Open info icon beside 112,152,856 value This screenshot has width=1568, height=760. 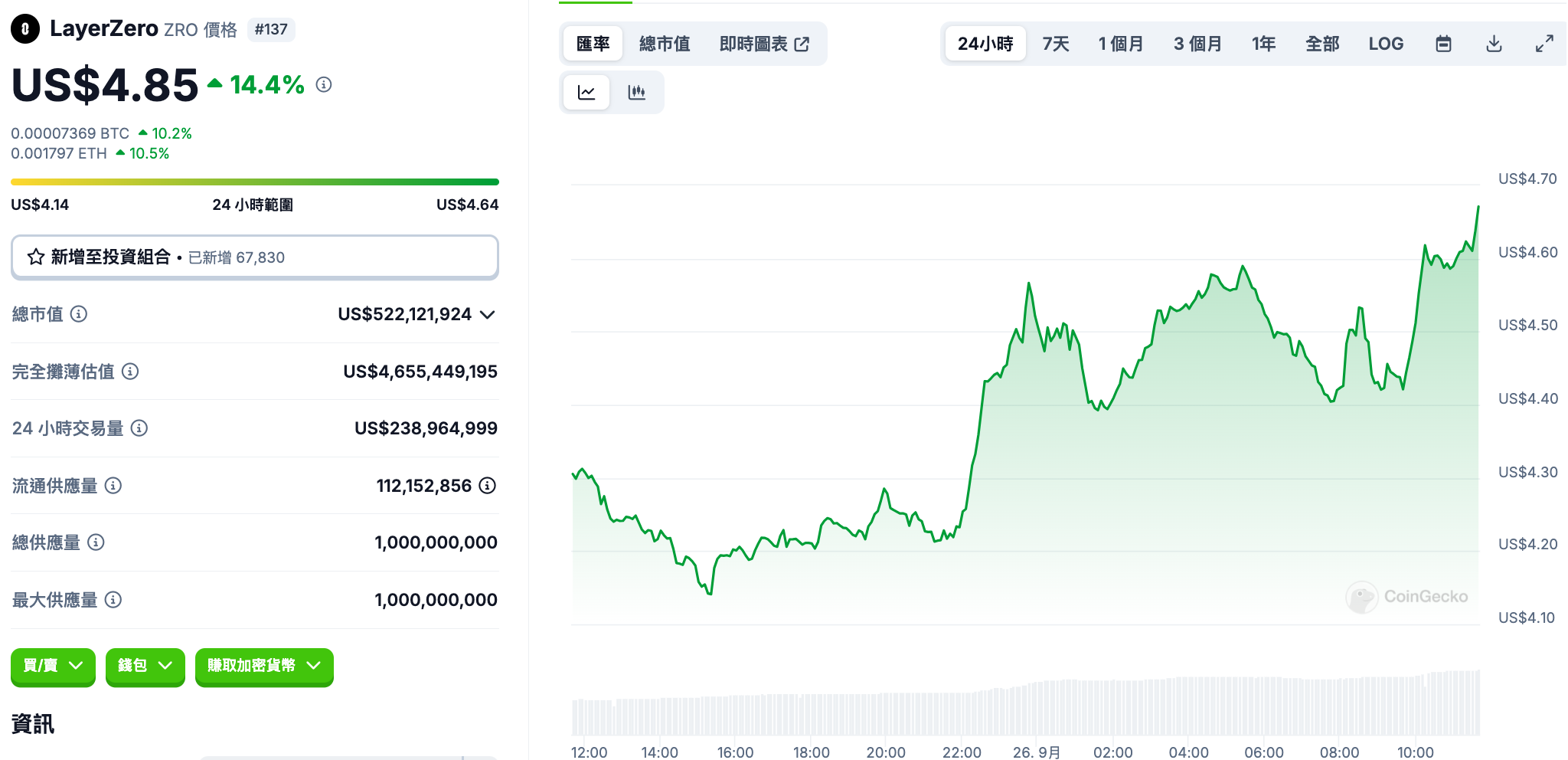488,485
